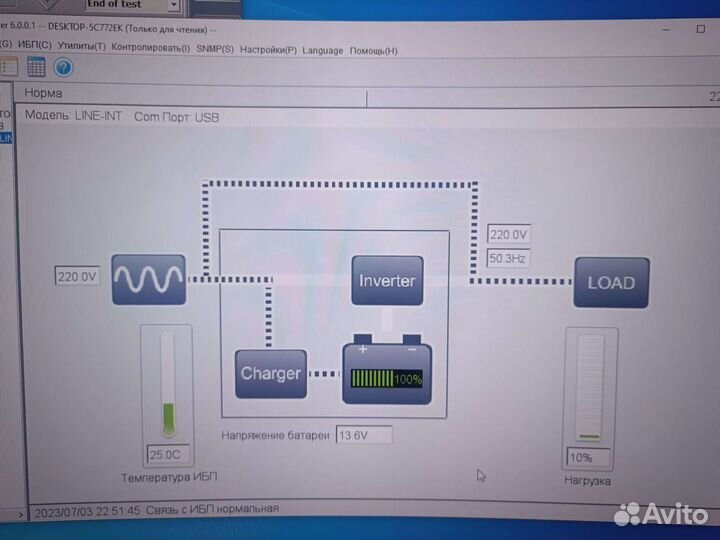The width and height of the screenshot is (720, 540).
Task: Open the calendar grid toolbar icon
Action: click(36, 68)
